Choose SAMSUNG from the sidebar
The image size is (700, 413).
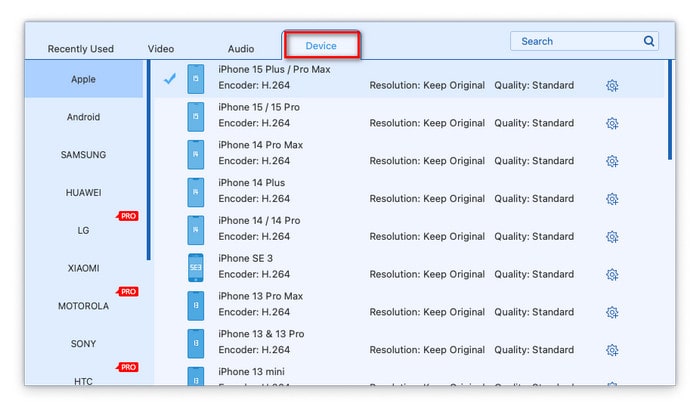click(84, 155)
